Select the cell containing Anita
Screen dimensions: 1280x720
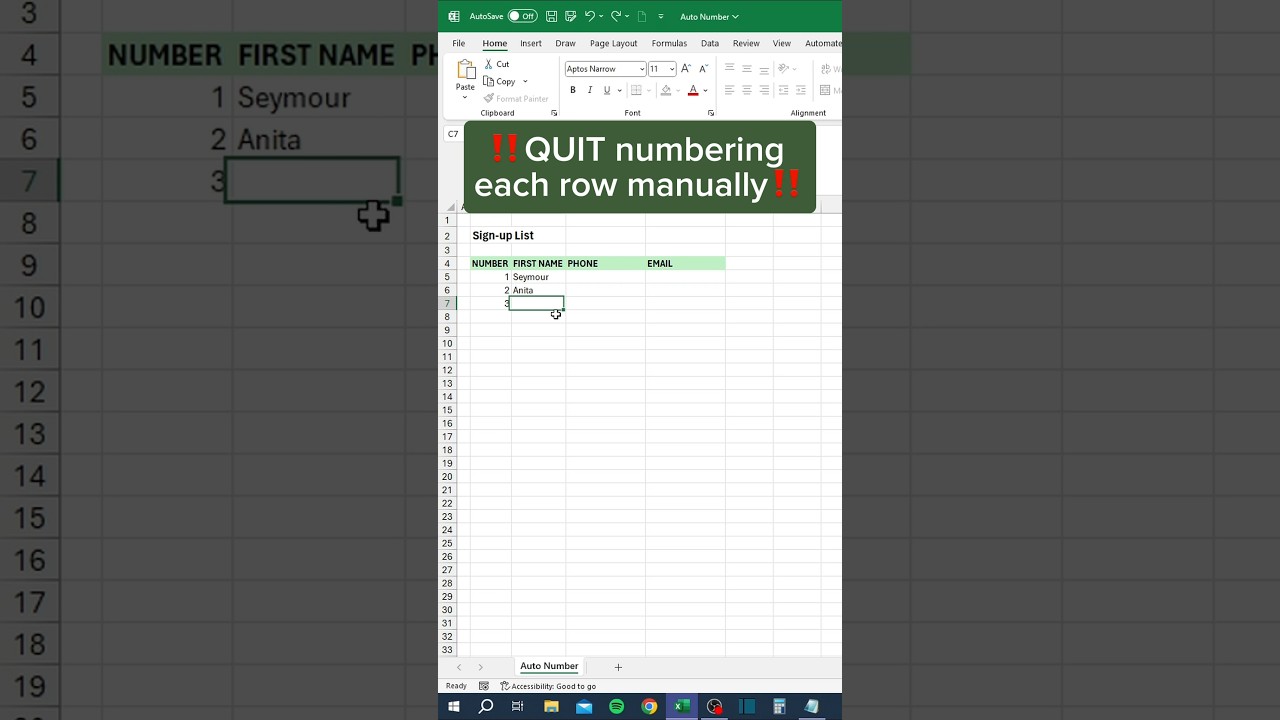pyautogui.click(x=537, y=290)
